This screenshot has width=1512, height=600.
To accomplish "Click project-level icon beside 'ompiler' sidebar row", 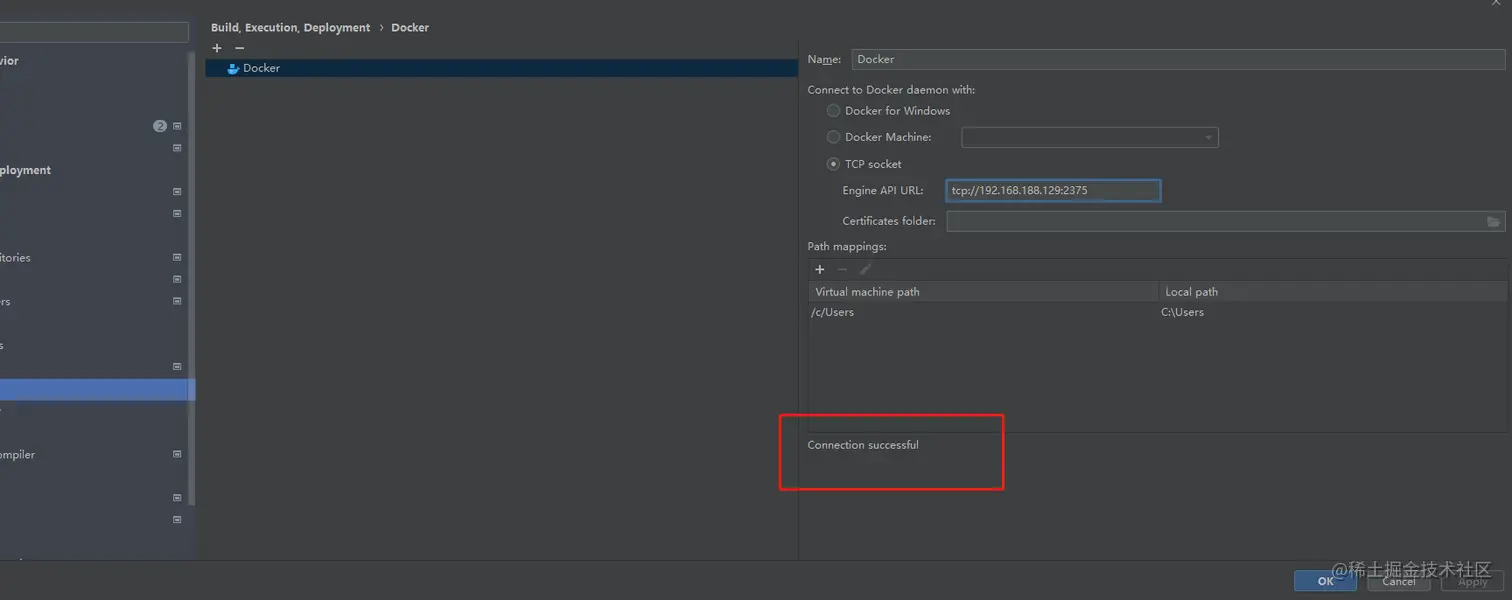I will click(x=177, y=454).
